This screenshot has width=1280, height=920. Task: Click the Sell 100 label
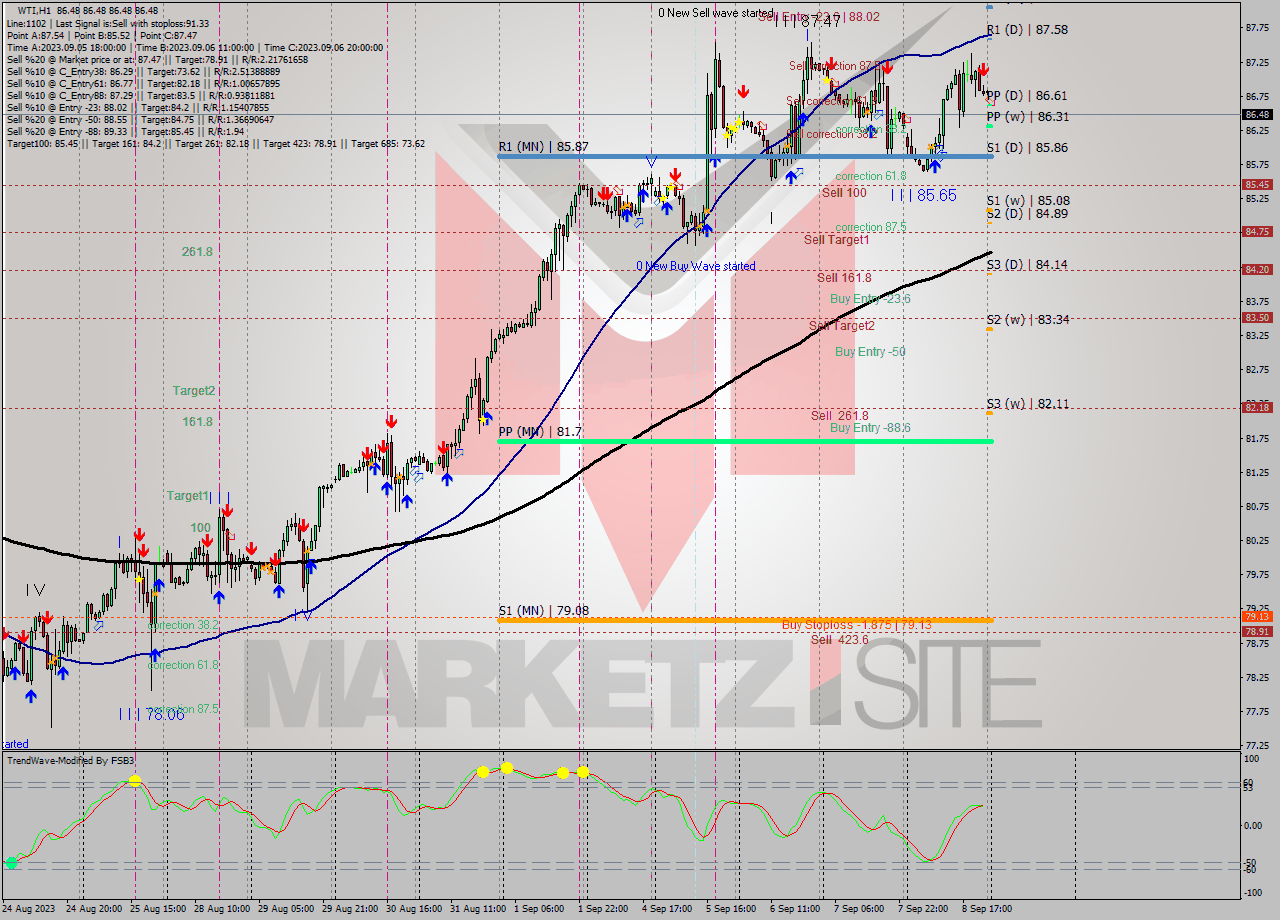pos(844,192)
